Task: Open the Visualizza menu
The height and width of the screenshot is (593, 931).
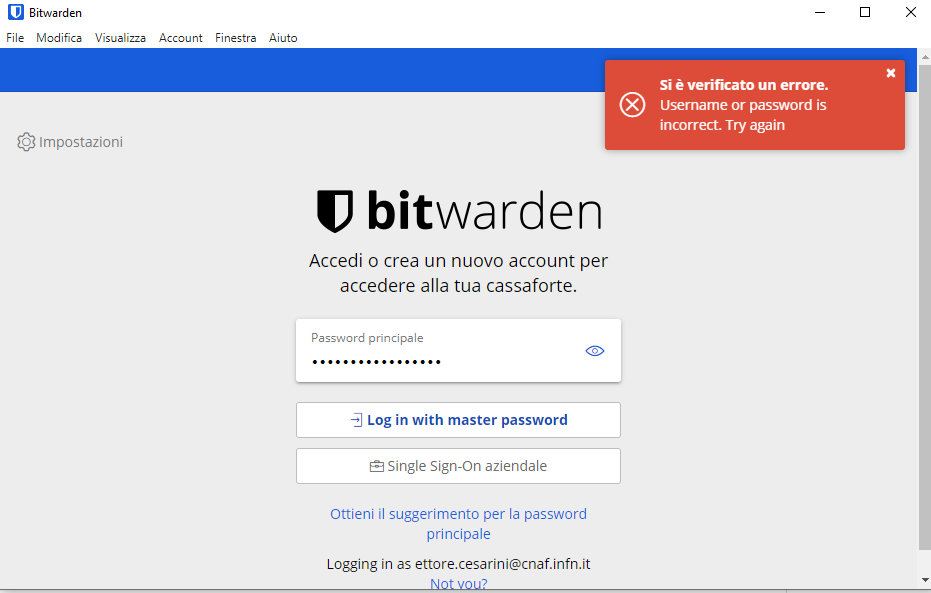Action: [121, 37]
